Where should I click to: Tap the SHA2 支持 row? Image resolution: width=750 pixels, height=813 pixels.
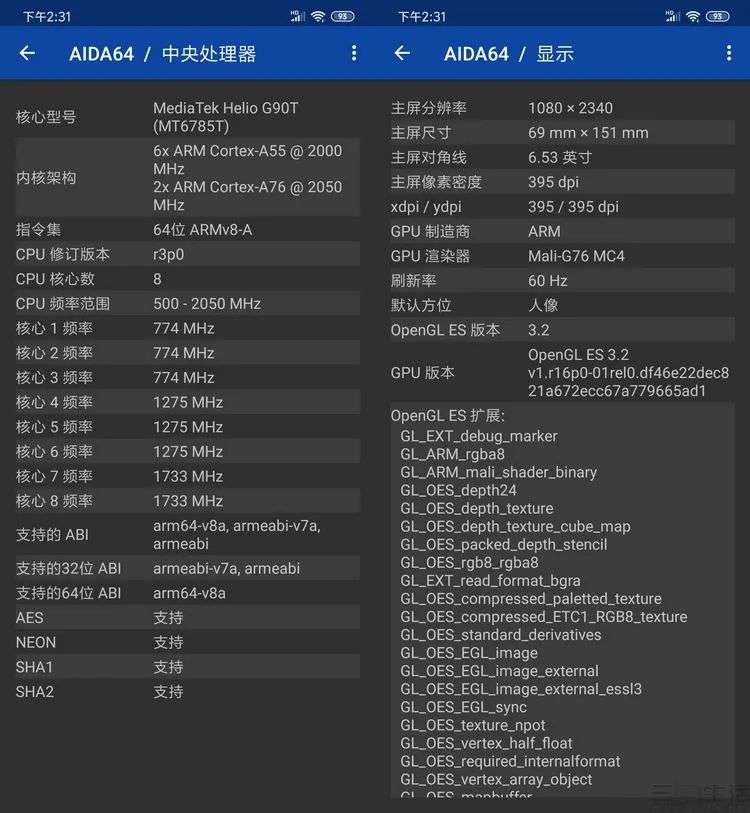click(x=188, y=692)
